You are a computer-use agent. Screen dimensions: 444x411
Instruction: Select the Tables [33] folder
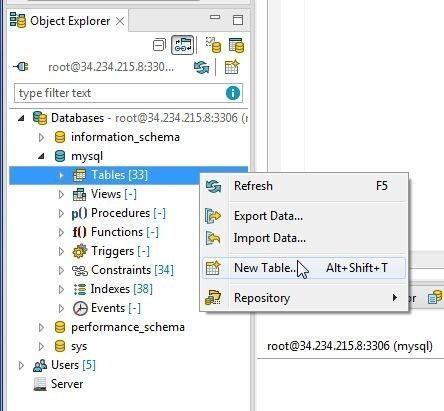(x=119, y=175)
